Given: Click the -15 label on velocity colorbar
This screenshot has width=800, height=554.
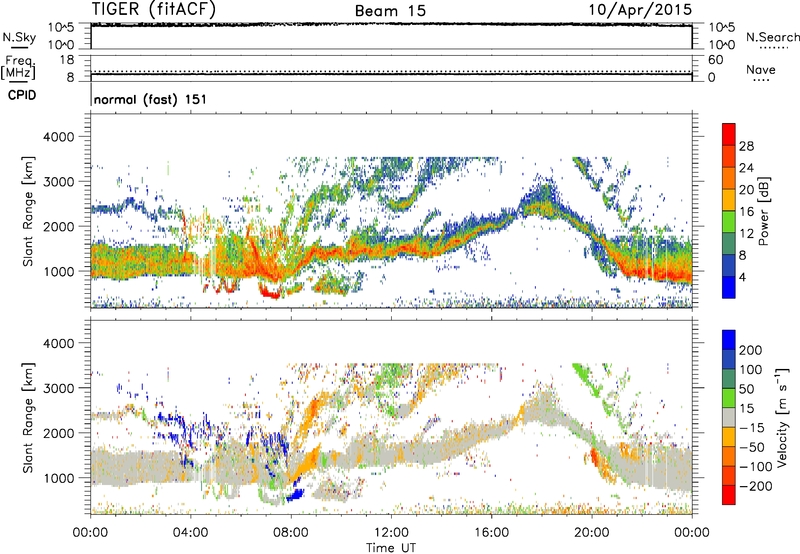Looking at the screenshot, I should [752, 428].
